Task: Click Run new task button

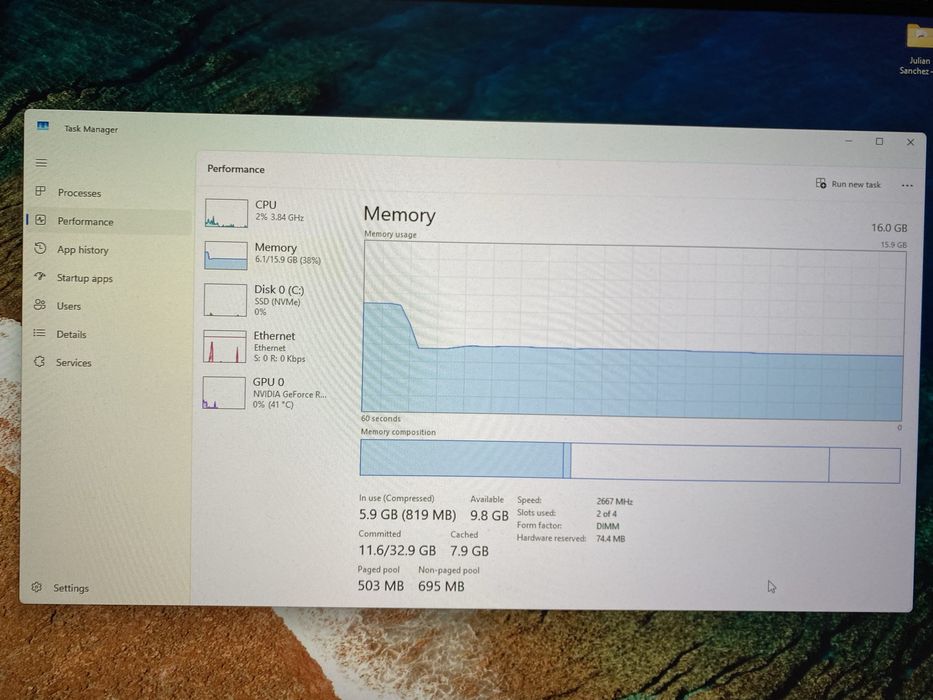Action: tap(849, 184)
